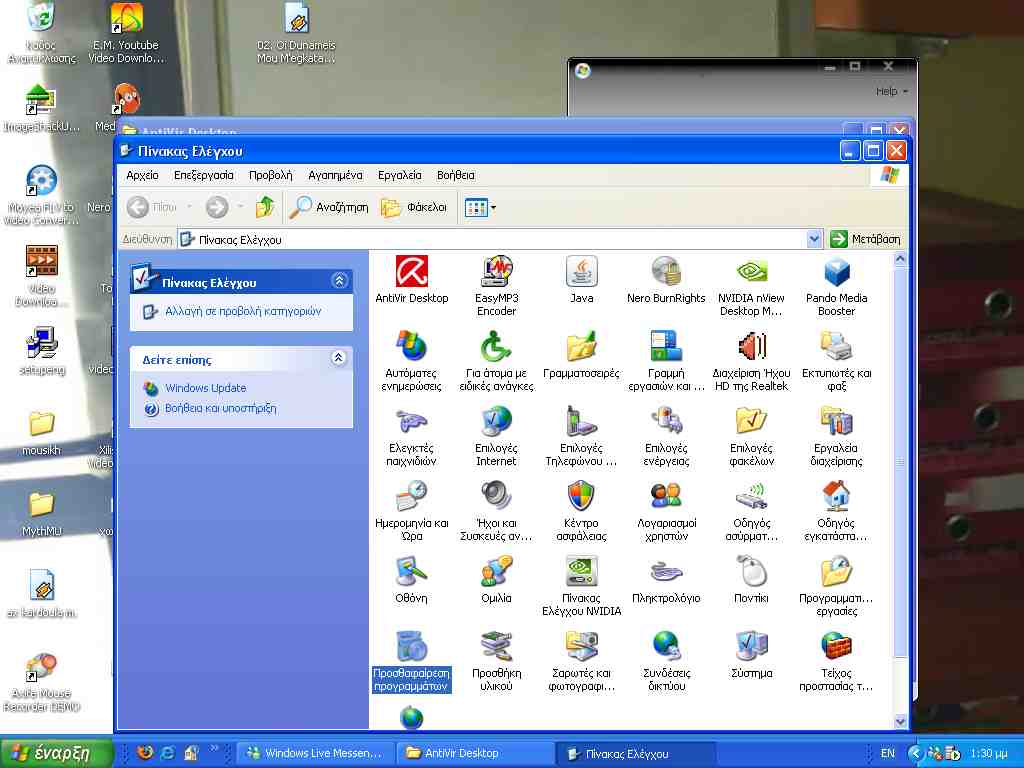
Task: Open Αυτόματες ενημερώσεις (Automatic Updates)
Action: pos(411,361)
